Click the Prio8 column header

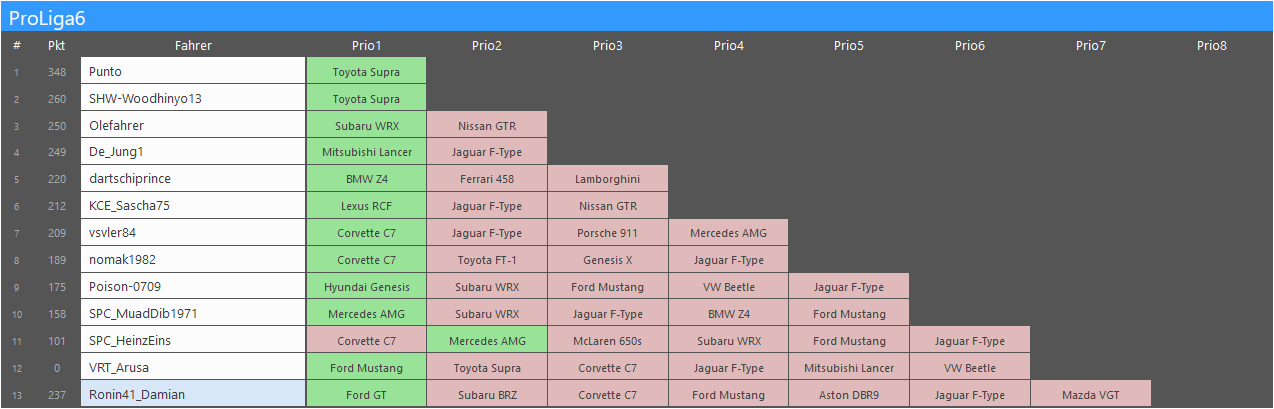(1211, 45)
